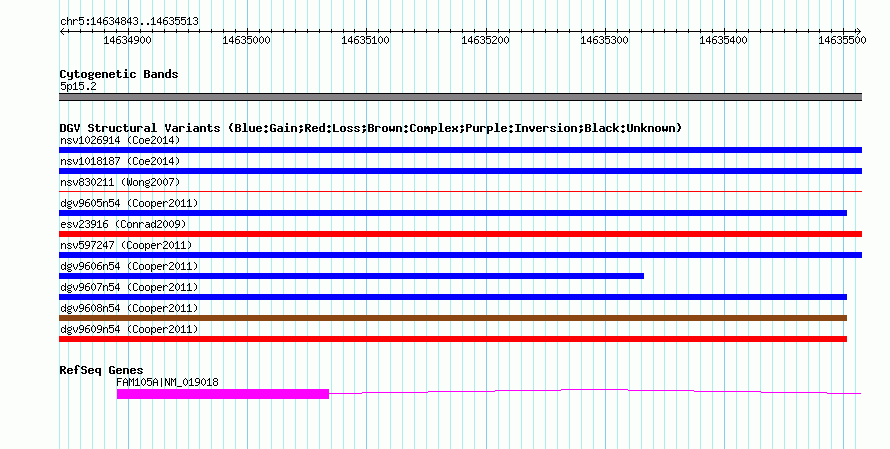Viewport: 890px width, 449px height.
Task: Select the magenta FAM105A exon block
Action: click(x=223, y=394)
